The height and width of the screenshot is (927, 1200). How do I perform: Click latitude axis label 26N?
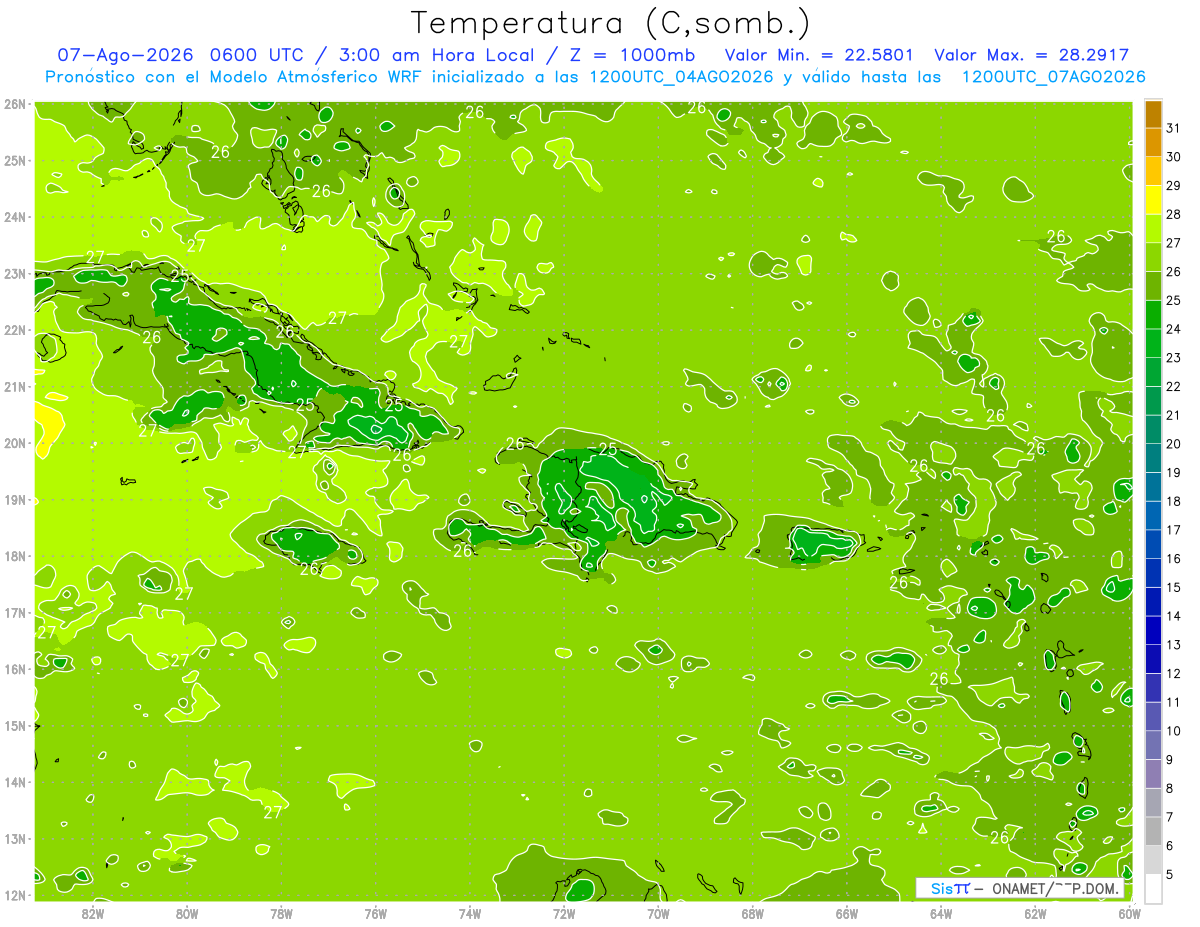tap(15, 104)
